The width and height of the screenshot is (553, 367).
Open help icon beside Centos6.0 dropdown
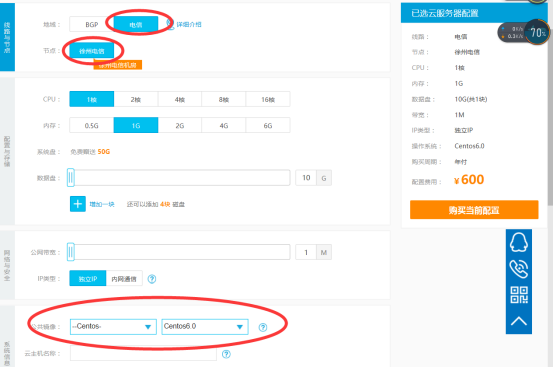(263, 327)
